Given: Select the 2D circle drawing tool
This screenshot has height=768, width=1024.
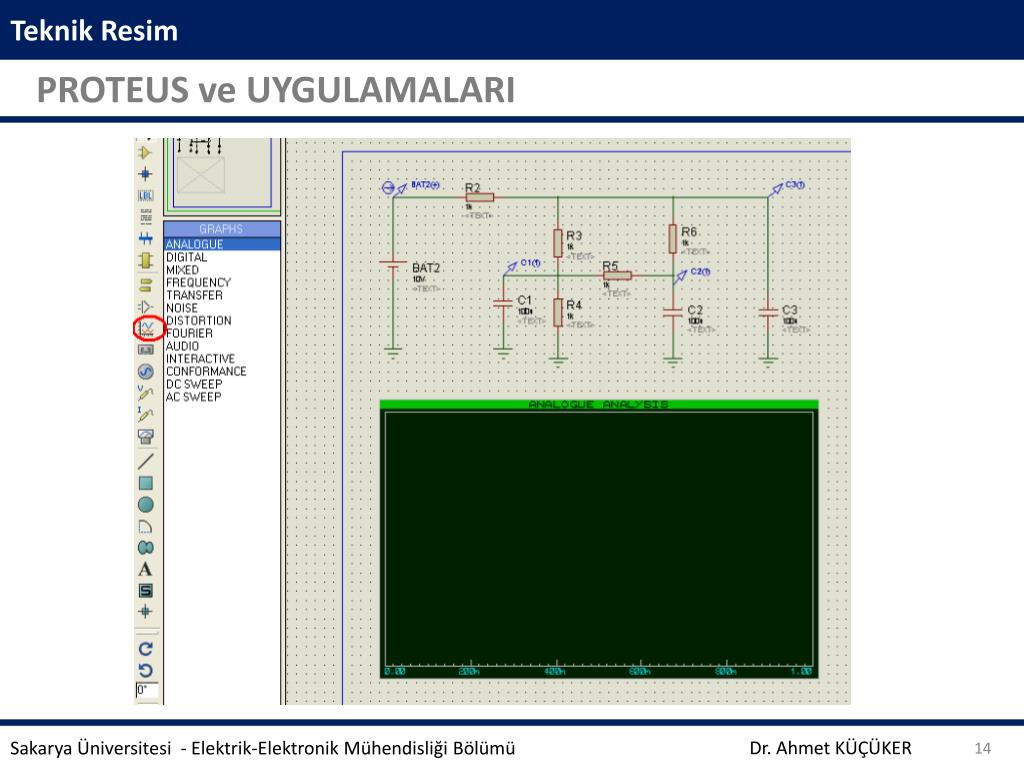Looking at the screenshot, I should (145, 505).
